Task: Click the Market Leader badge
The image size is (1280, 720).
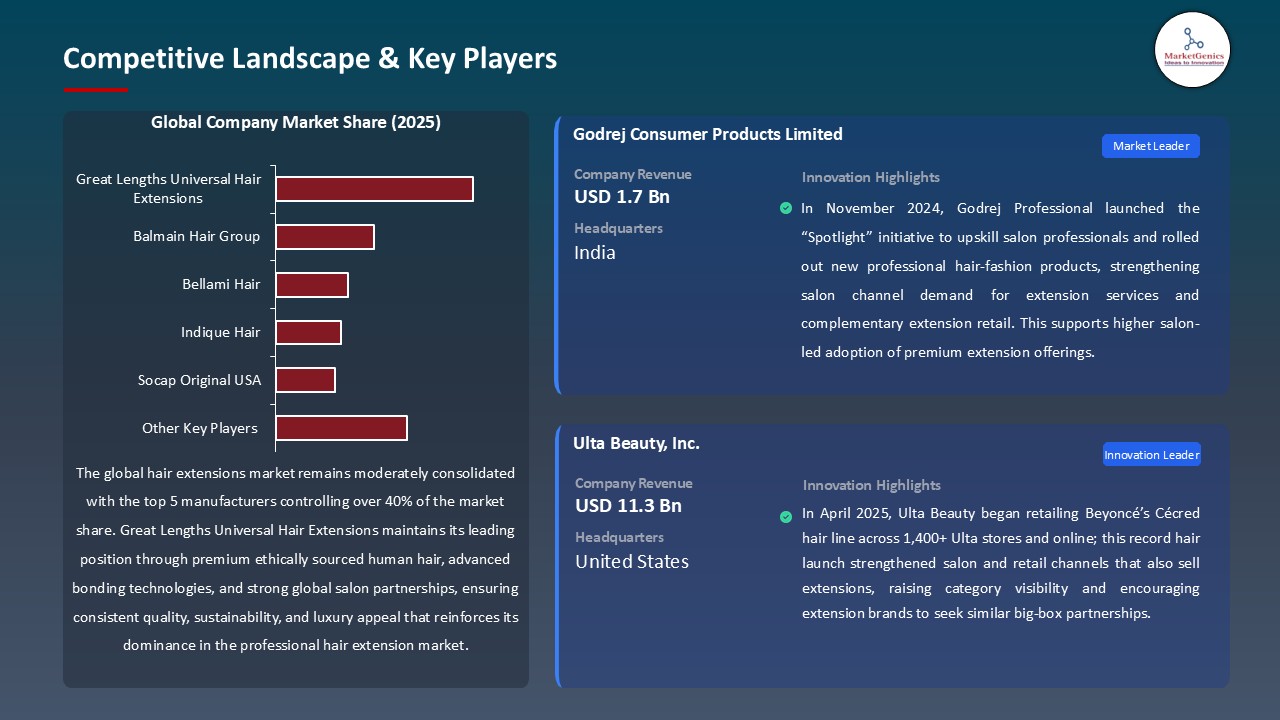Action: [1150, 146]
